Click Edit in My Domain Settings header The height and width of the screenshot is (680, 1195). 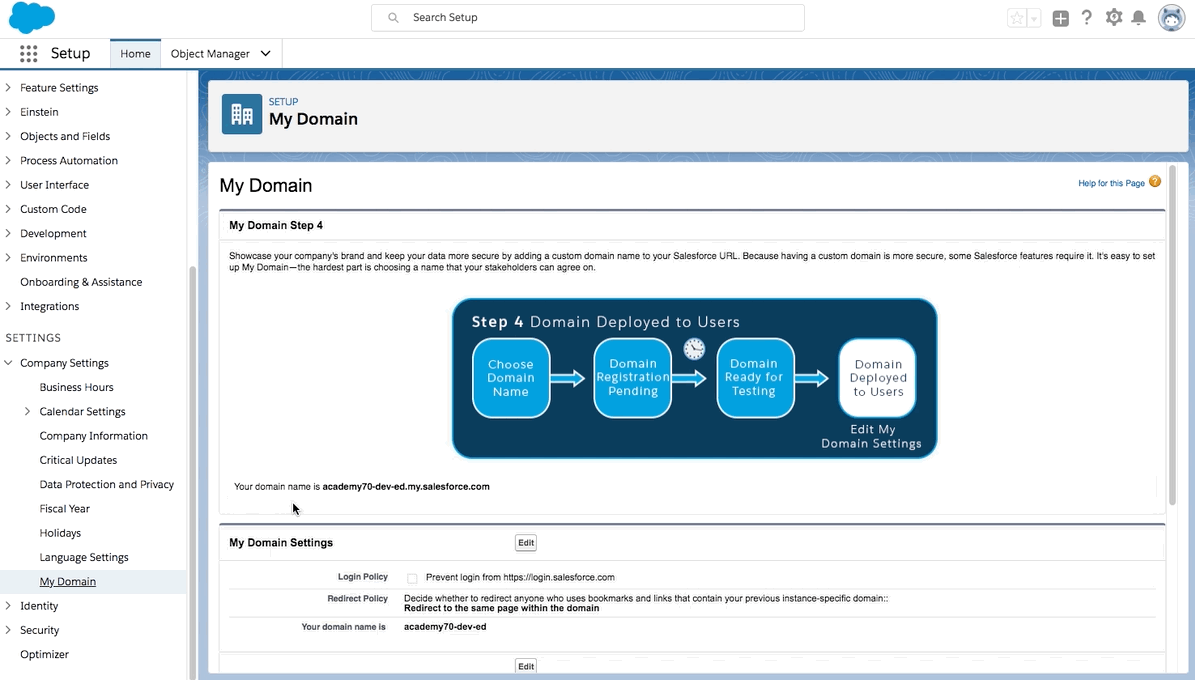click(526, 543)
